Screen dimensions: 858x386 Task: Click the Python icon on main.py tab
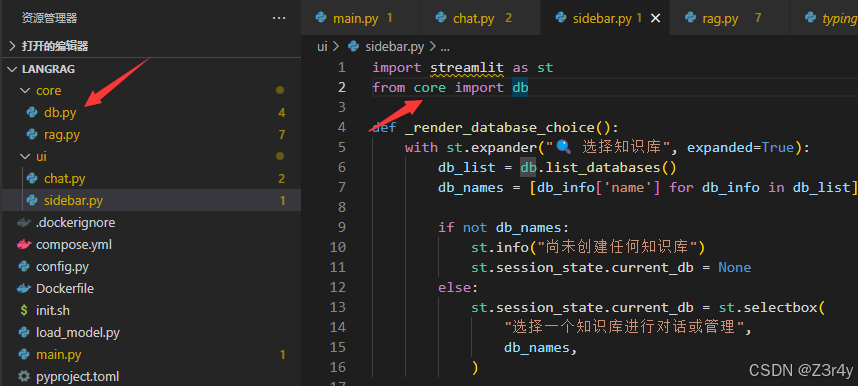coord(321,18)
